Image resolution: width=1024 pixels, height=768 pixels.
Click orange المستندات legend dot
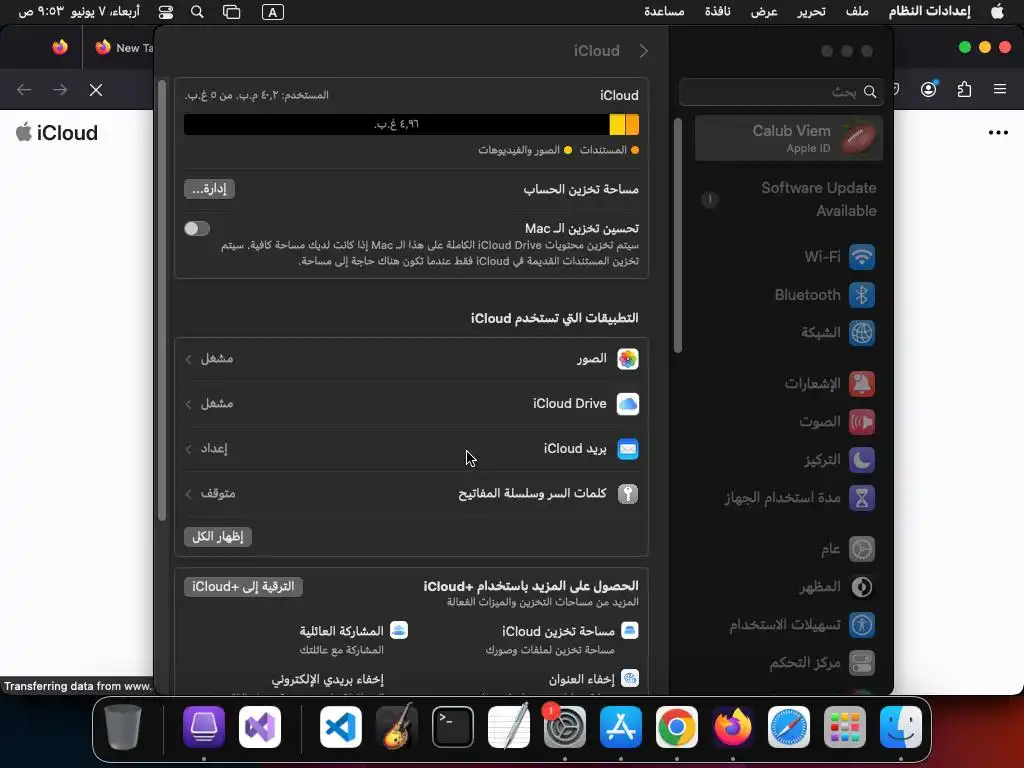click(x=635, y=150)
